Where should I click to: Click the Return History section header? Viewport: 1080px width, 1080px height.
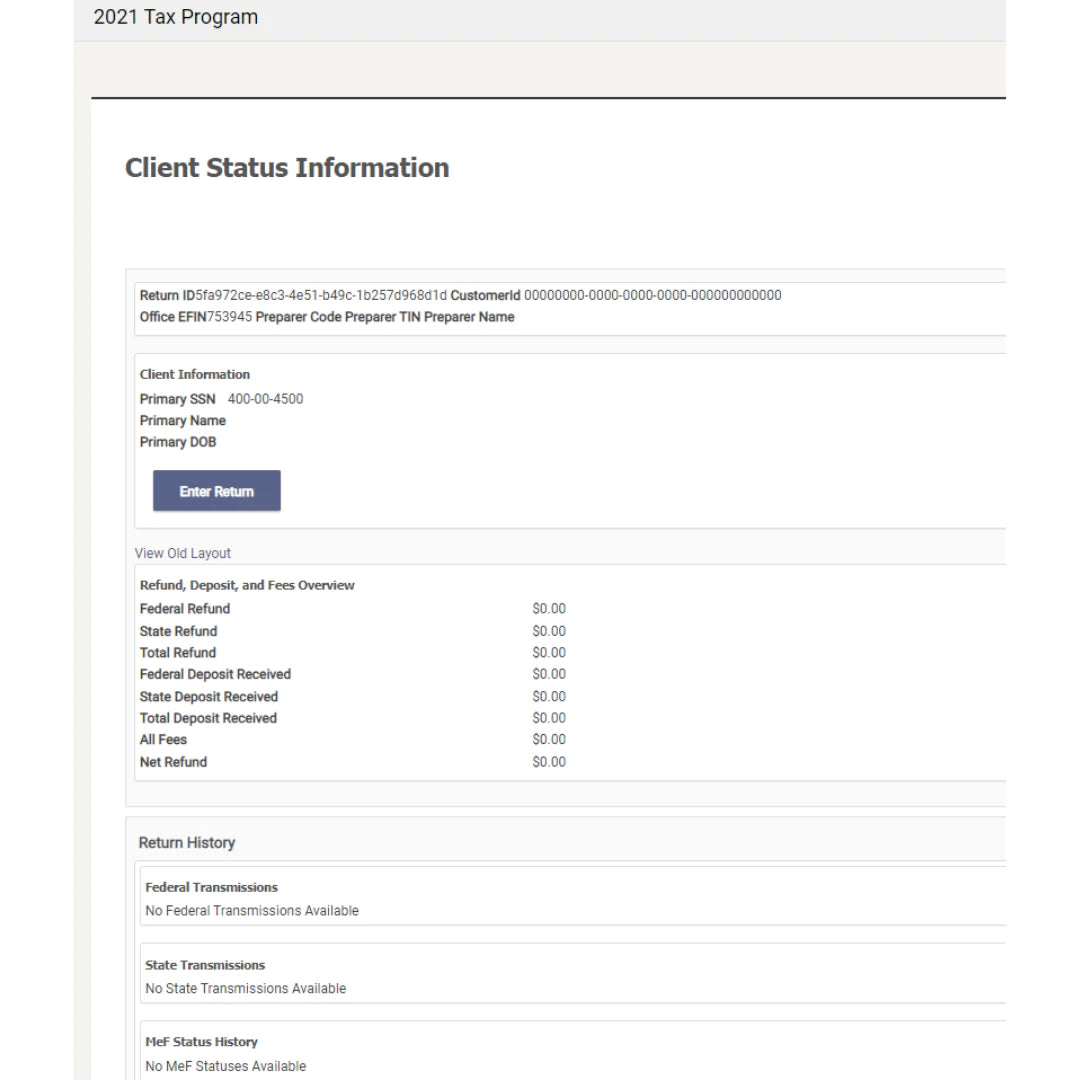187,843
